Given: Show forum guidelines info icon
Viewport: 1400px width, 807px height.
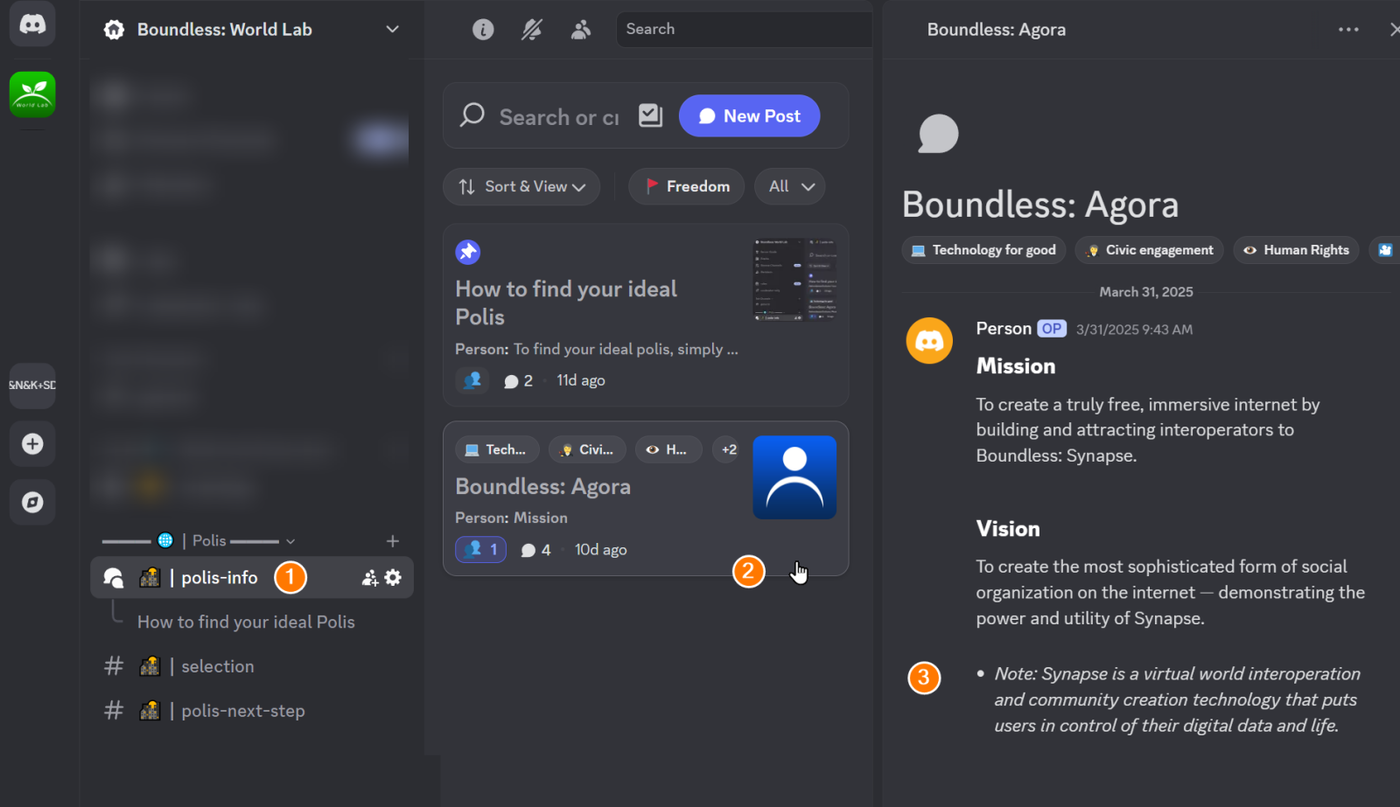Looking at the screenshot, I should coord(483,30).
